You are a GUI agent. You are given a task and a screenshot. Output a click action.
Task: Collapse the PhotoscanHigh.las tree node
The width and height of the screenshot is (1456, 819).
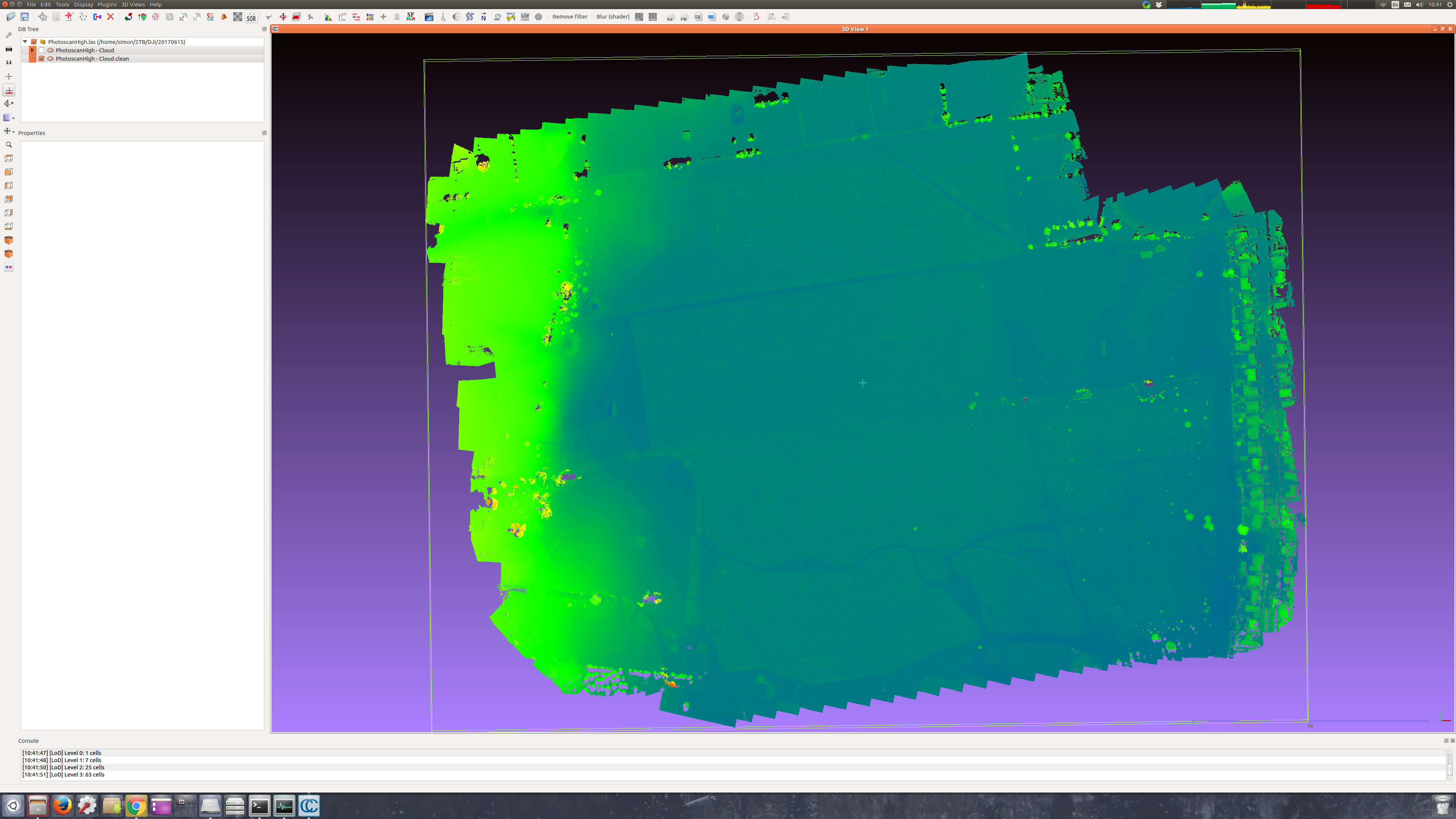click(x=25, y=42)
